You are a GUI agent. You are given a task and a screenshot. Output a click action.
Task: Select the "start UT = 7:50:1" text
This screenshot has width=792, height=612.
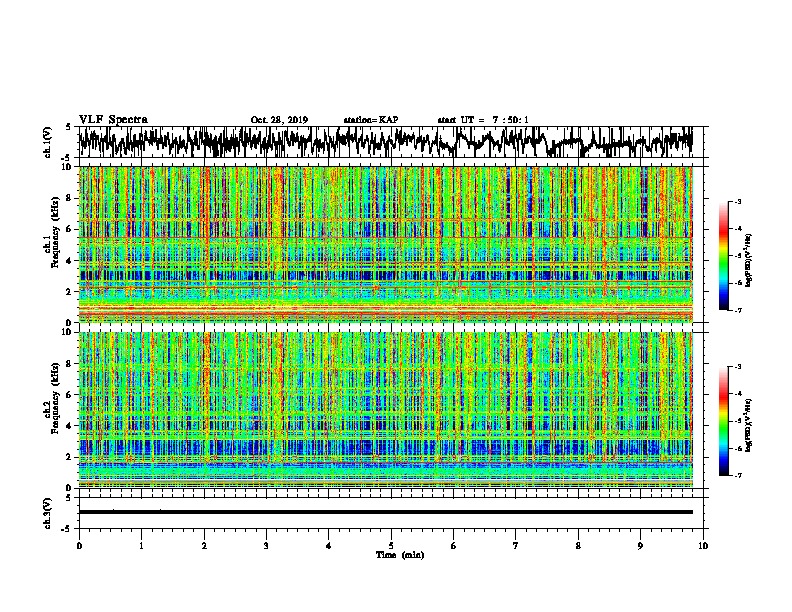tap(483, 120)
